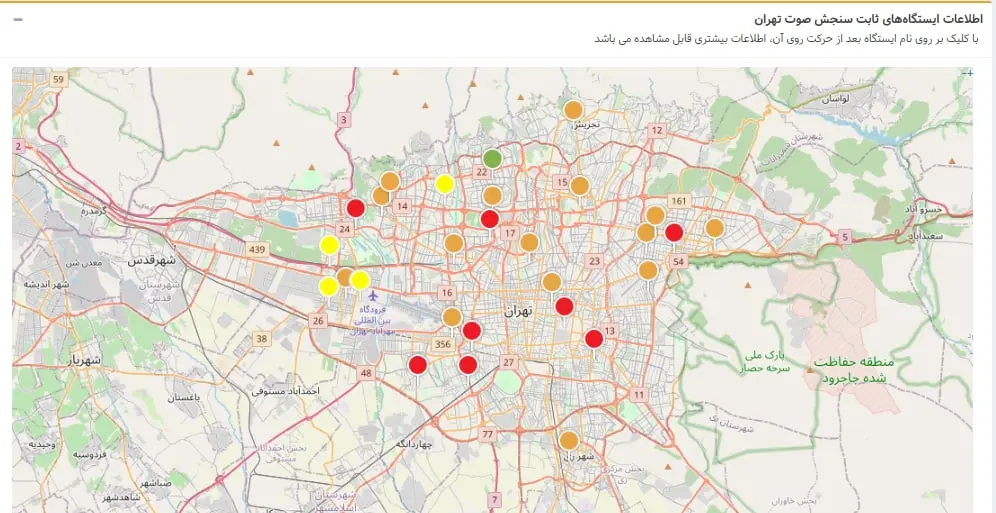The height and width of the screenshot is (513, 996).
Task: Select orange marker right of route 15 shield
Action: point(579,185)
